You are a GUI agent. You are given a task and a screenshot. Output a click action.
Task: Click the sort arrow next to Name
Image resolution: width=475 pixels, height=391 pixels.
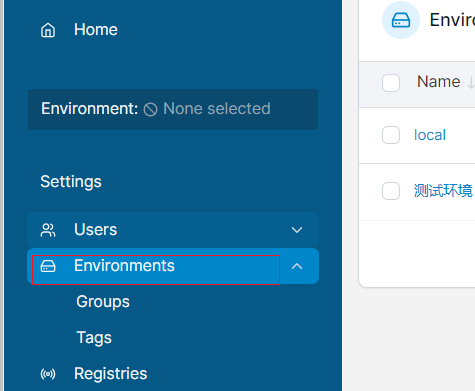tap(471, 82)
